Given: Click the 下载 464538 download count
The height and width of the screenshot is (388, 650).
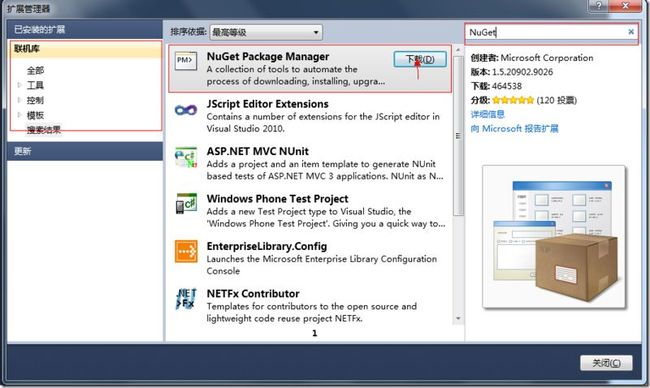Looking at the screenshot, I should (496, 86).
